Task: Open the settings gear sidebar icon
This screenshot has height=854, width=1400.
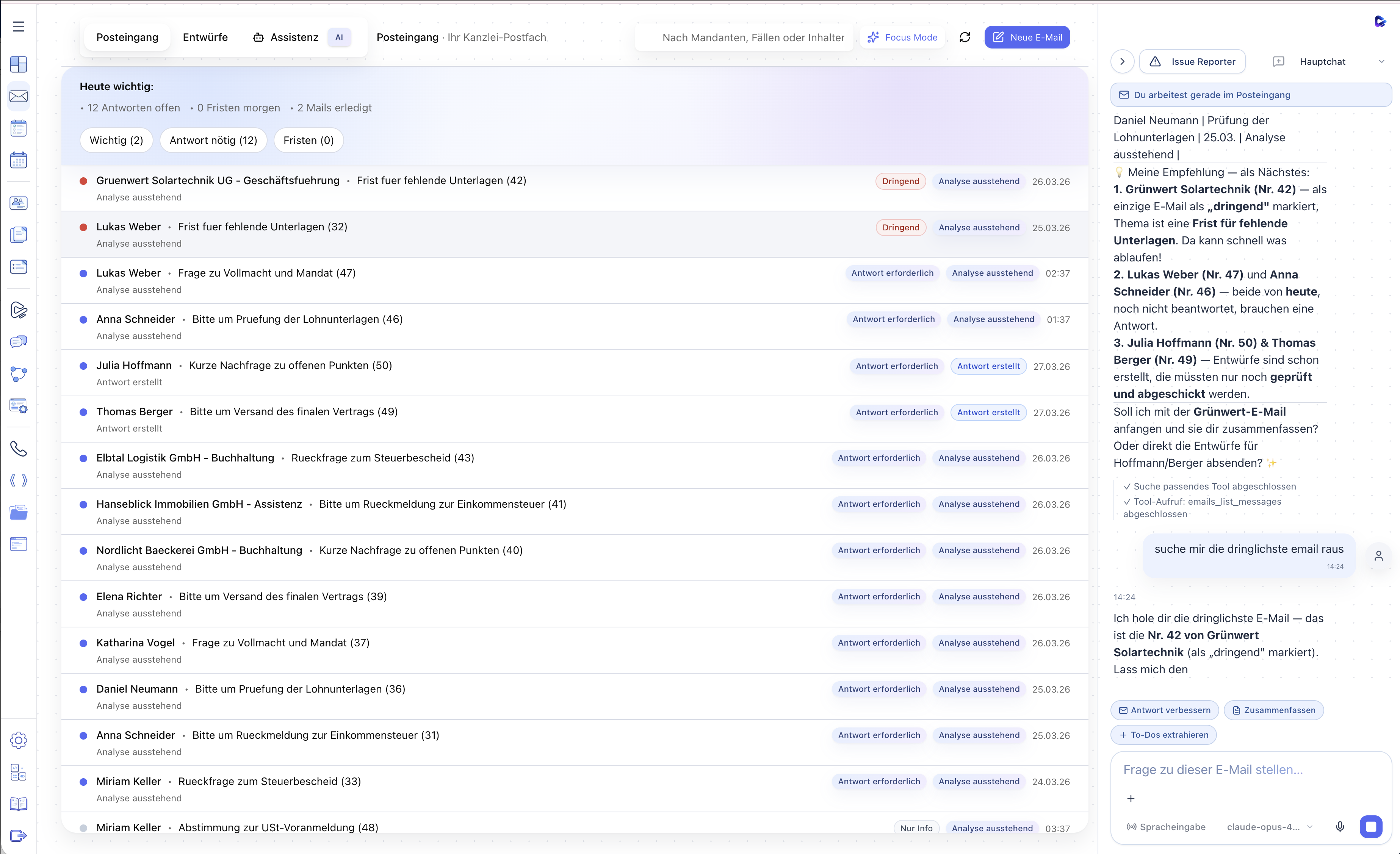Action: pos(18,740)
